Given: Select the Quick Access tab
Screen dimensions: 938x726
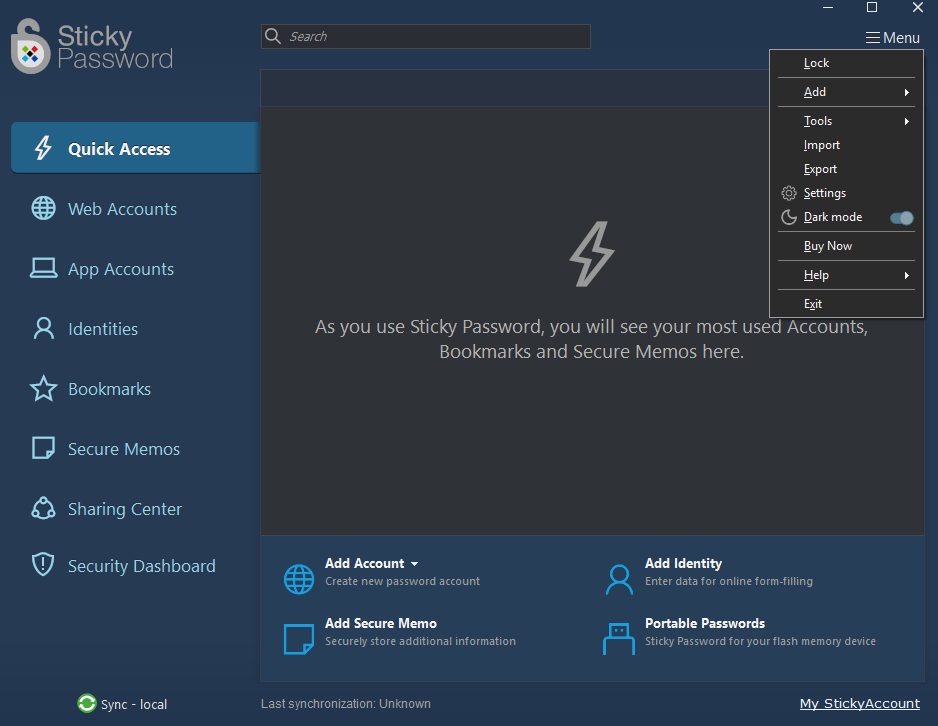Looking at the screenshot, I should click(136, 148).
